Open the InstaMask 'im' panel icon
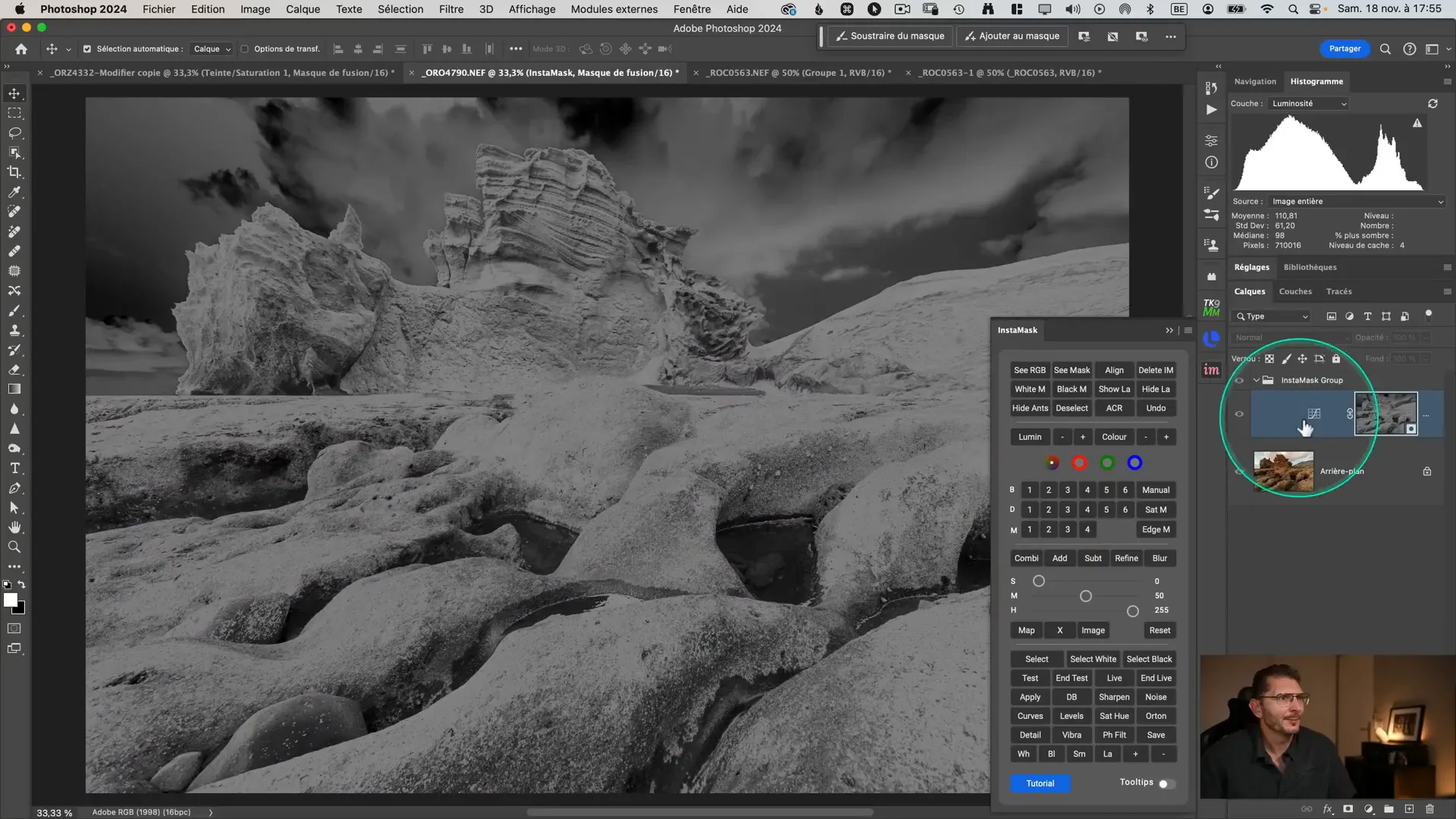The image size is (1456, 819). click(1212, 370)
